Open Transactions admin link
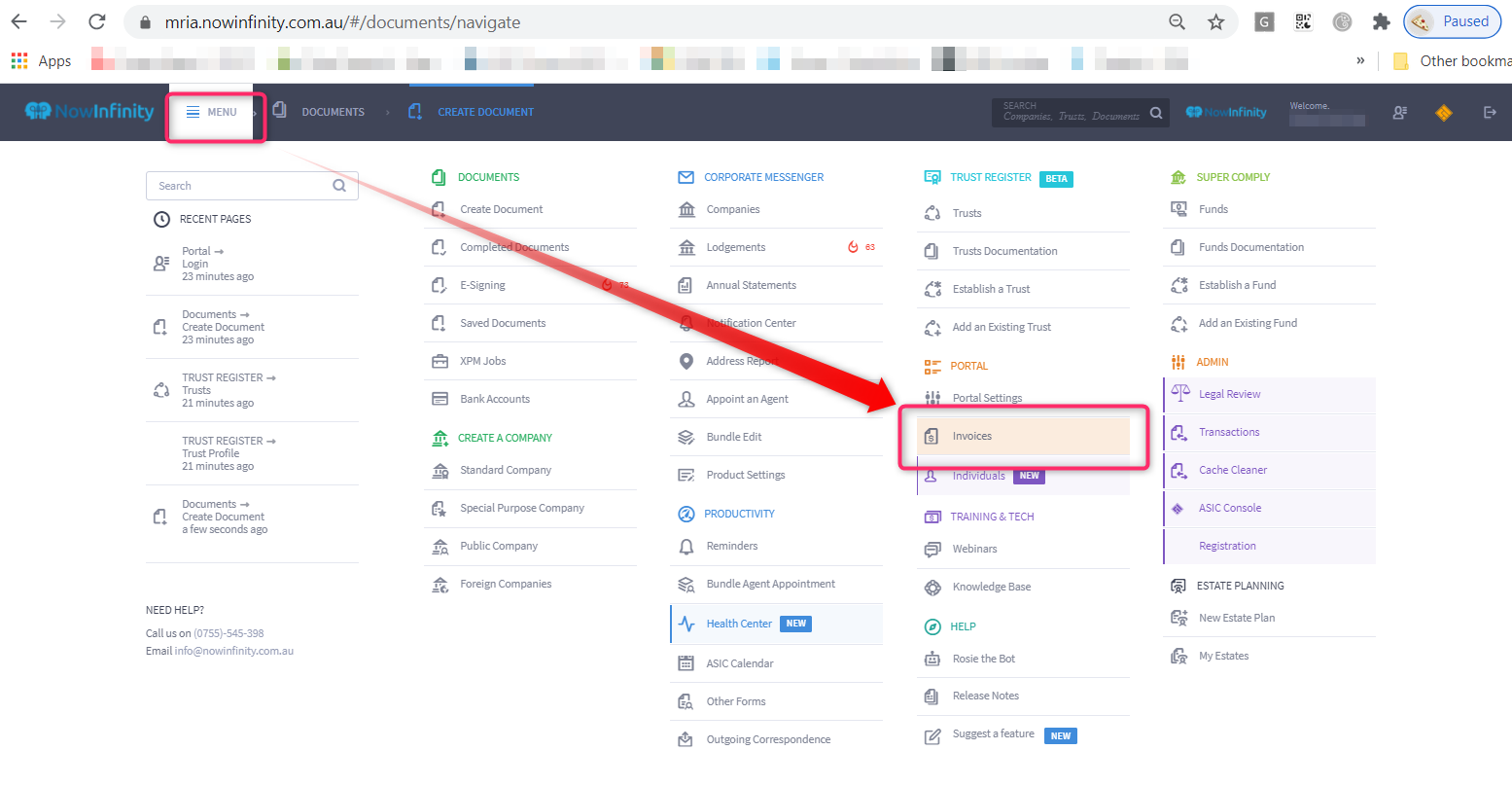The width and height of the screenshot is (1512, 786). point(1229,432)
